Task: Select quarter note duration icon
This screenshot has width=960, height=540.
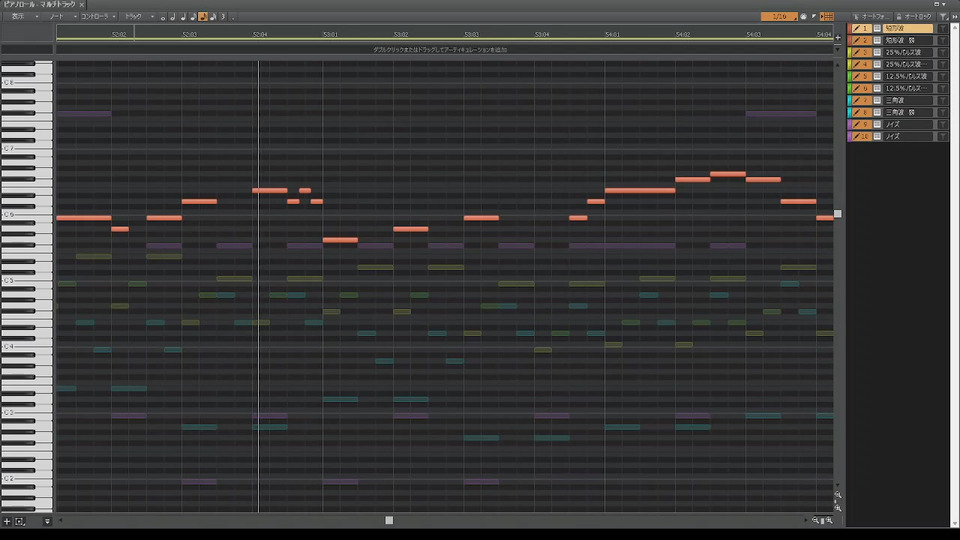Action: [182, 17]
